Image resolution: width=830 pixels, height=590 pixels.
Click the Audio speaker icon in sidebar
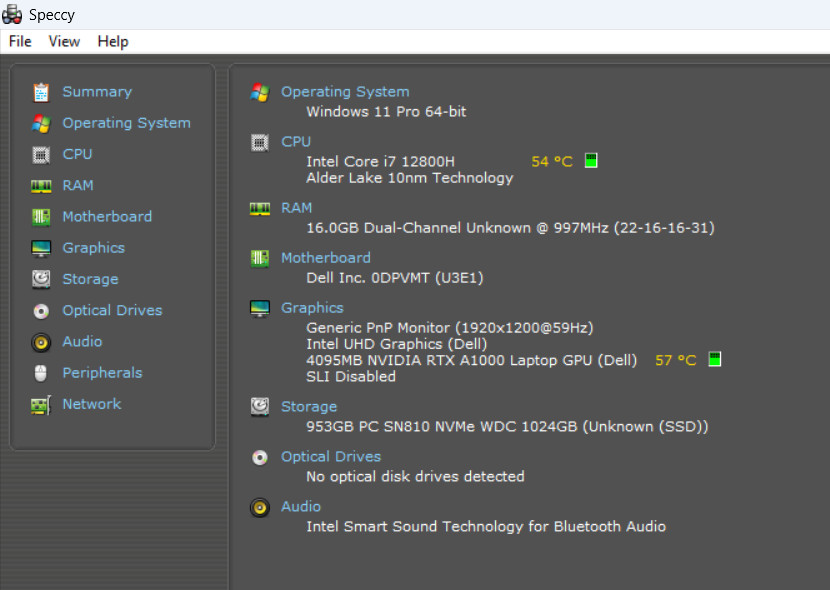pos(41,342)
